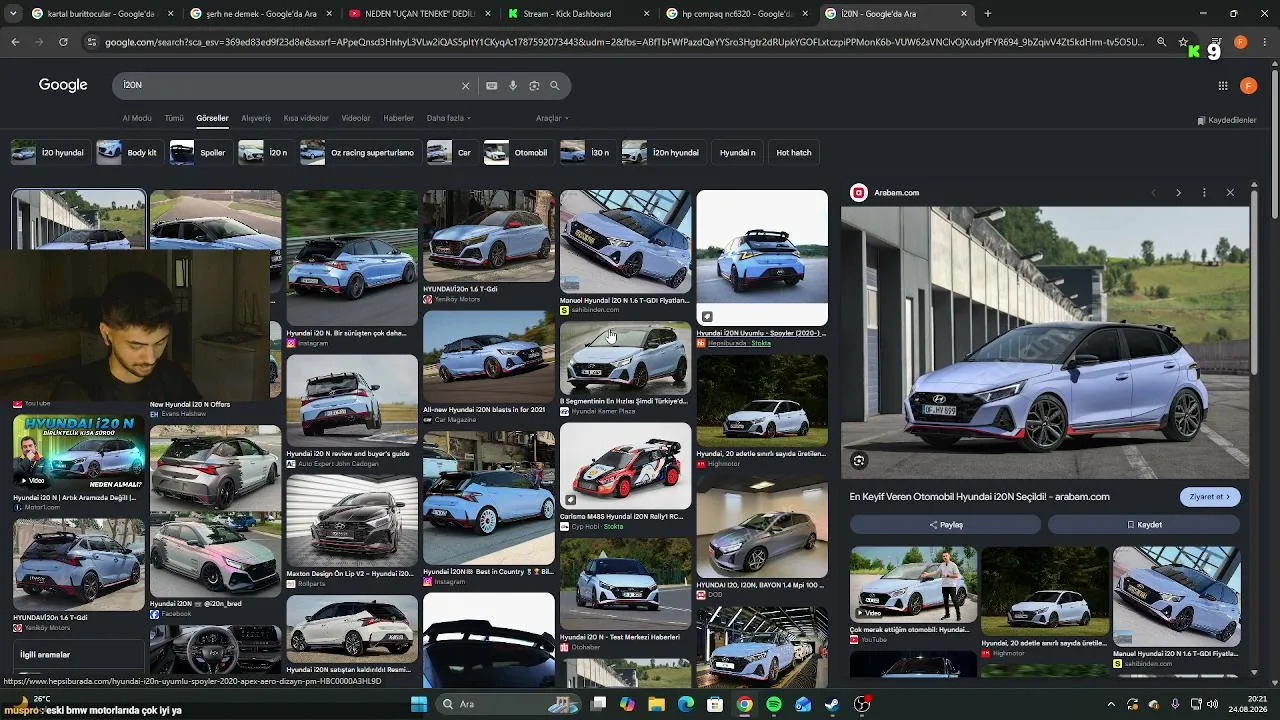
Task: Open the Google account avatar menu
Action: (x=1248, y=86)
